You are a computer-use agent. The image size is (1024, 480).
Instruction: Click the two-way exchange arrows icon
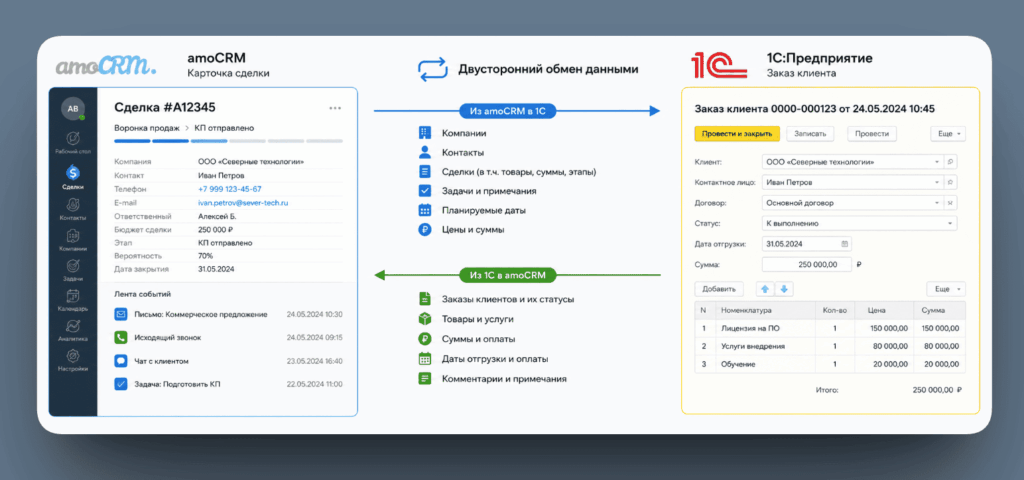[432, 69]
